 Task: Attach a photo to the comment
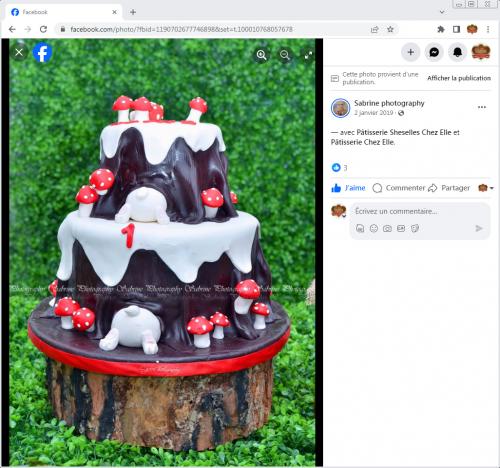point(387,228)
